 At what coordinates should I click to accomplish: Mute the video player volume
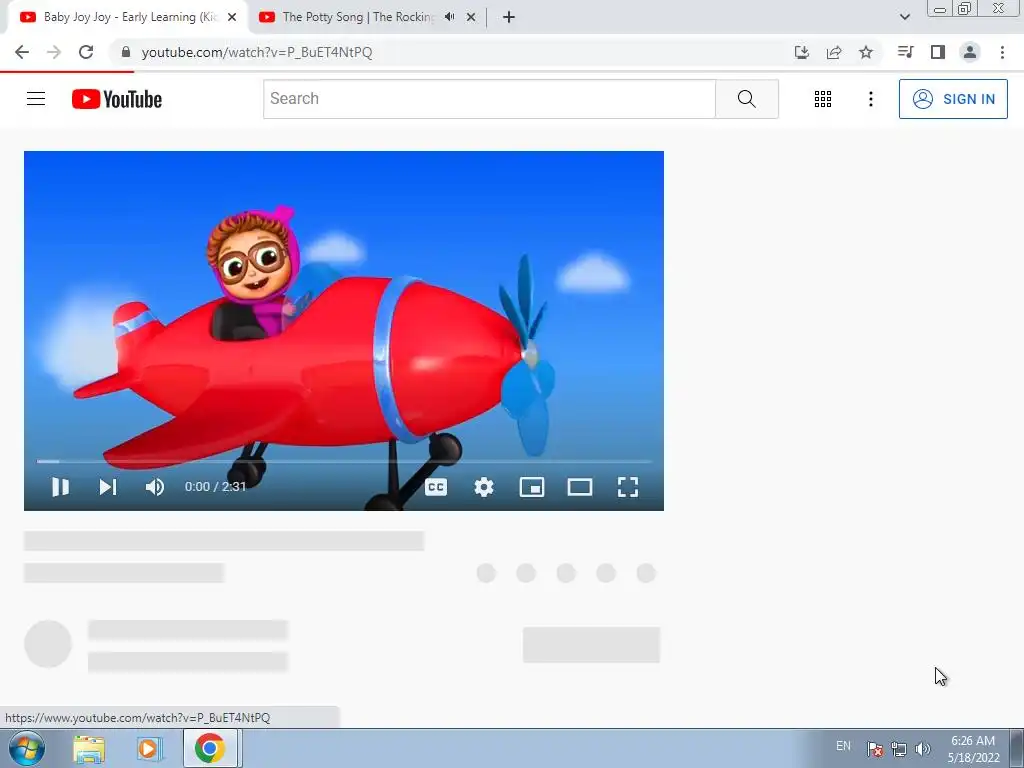coord(155,487)
